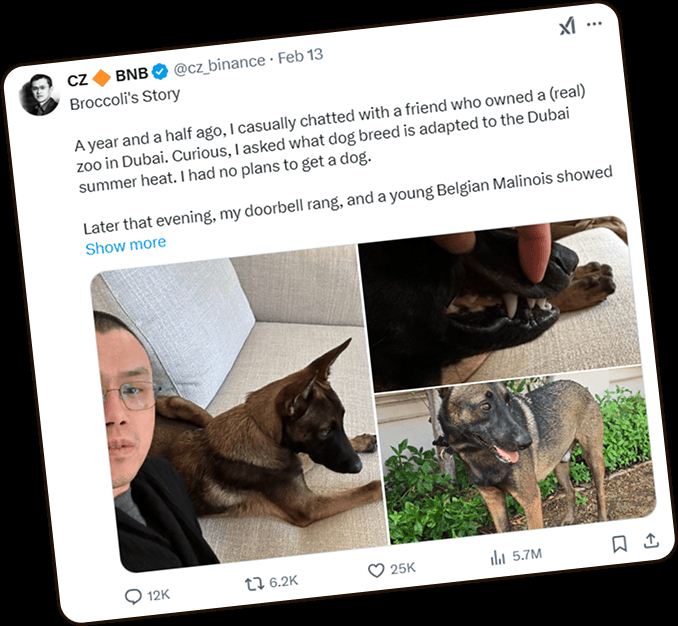Click the orange diamond BNB icon
The image size is (678, 626).
pyautogui.click(x=102, y=77)
